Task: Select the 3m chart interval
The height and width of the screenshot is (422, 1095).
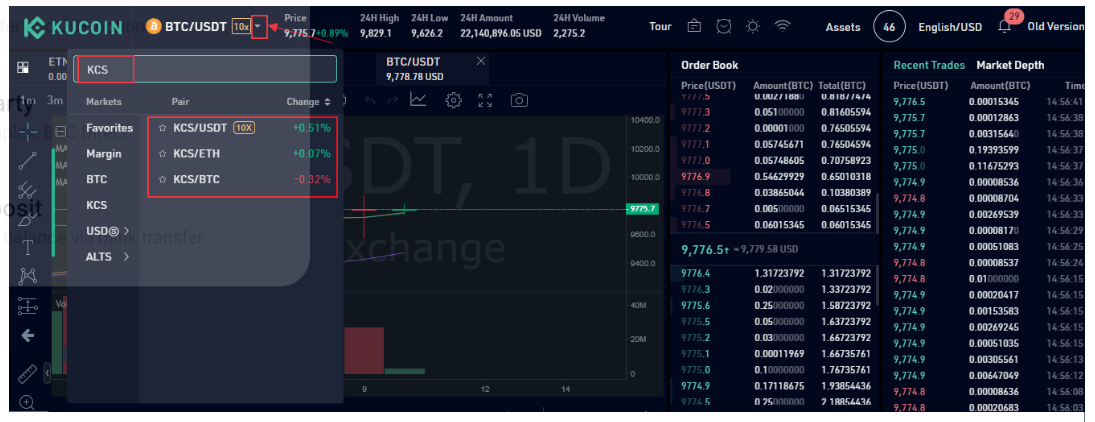Action: point(54,100)
